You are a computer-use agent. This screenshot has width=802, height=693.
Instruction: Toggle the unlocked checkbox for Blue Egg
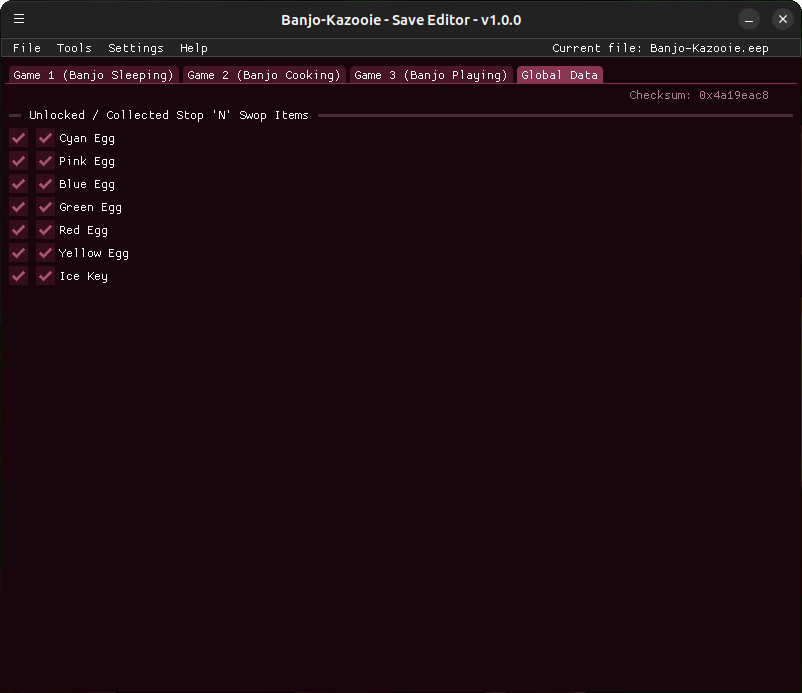pos(18,184)
